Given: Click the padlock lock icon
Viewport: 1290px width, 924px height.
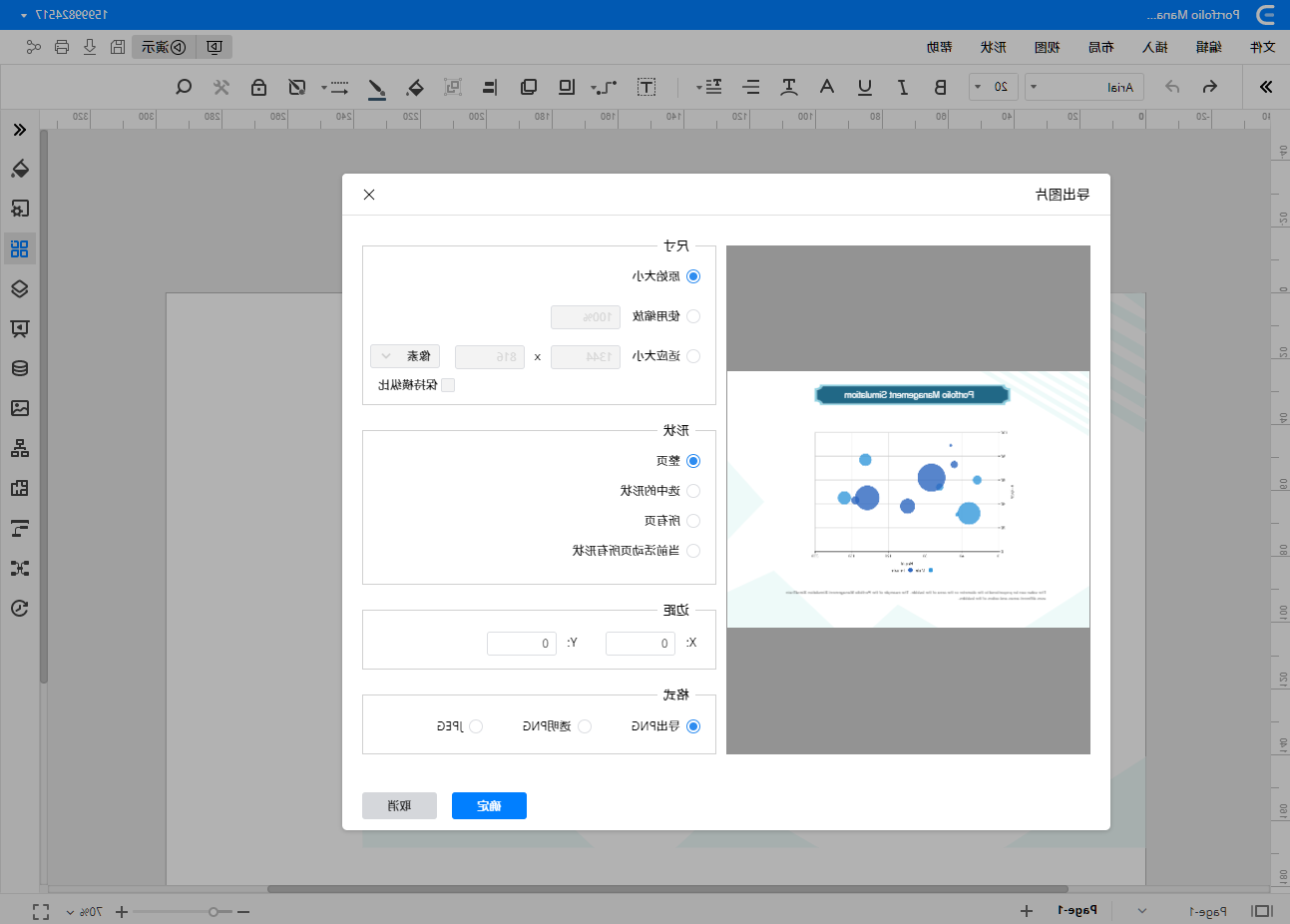Looking at the screenshot, I should pos(259,87).
